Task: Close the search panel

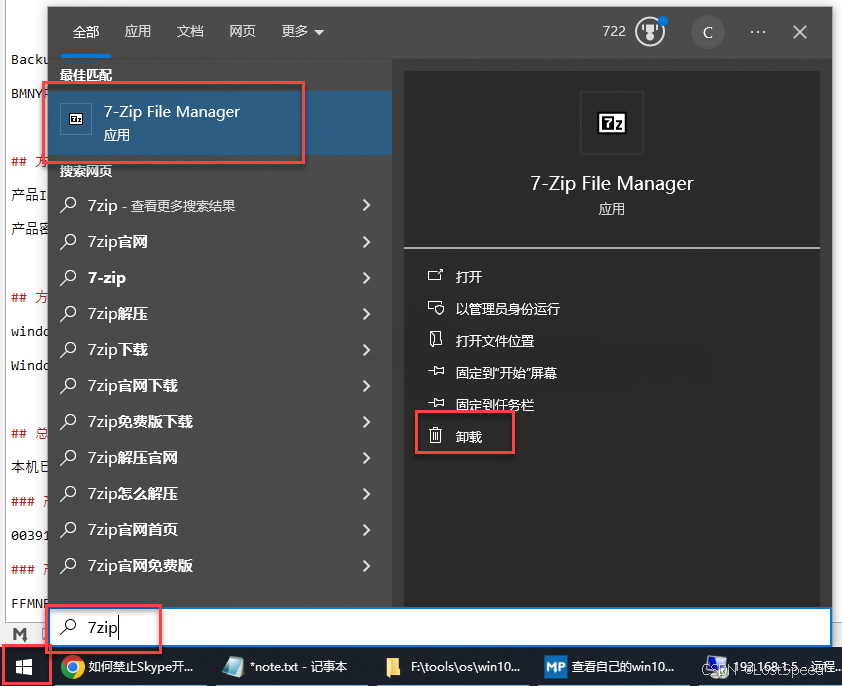Action: (x=800, y=32)
